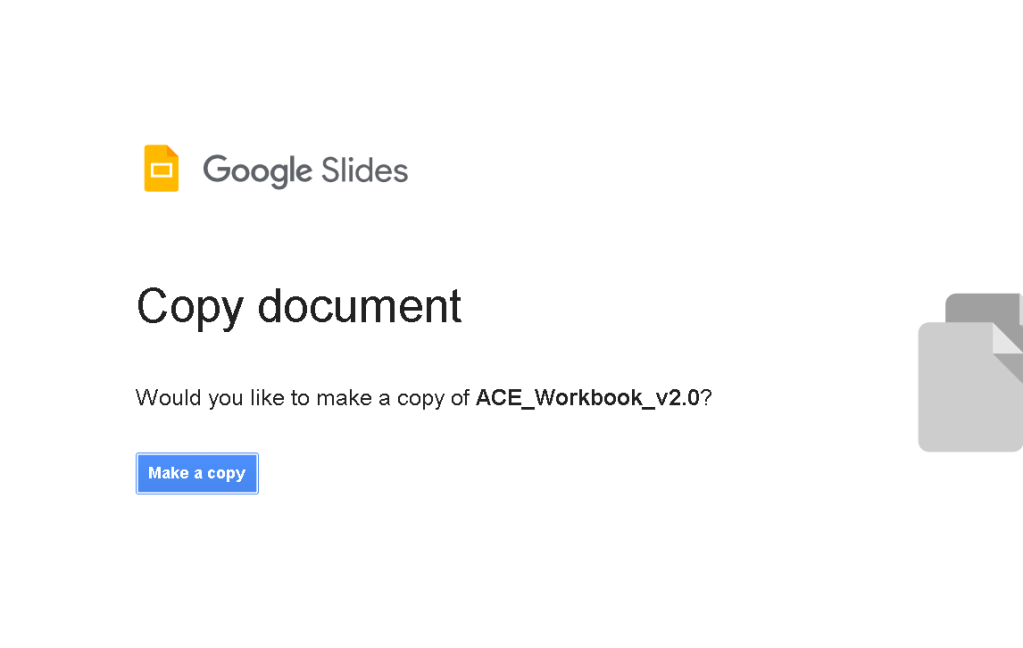Click the yellow Google Slides logo icon
This screenshot has height=648, width=1023.
tap(161, 168)
